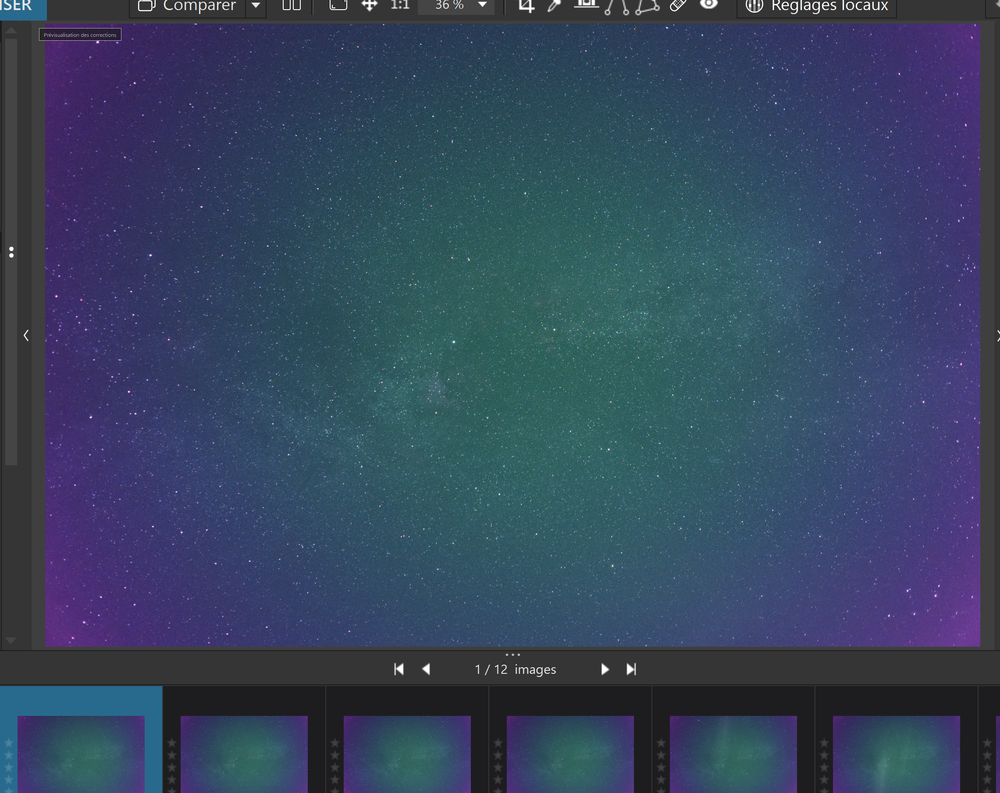Click the Prévisualisation des corrections label
The width and height of the screenshot is (1000, 793).
(80, 35)
